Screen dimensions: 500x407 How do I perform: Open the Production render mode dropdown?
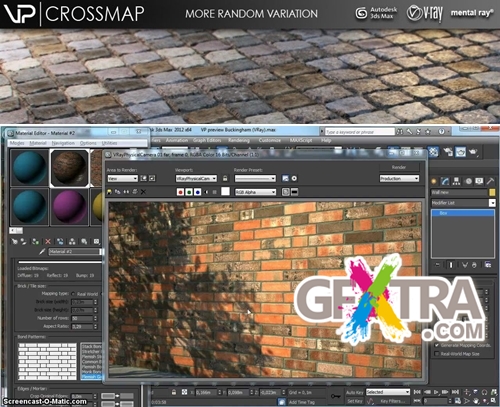coord(399,179)
